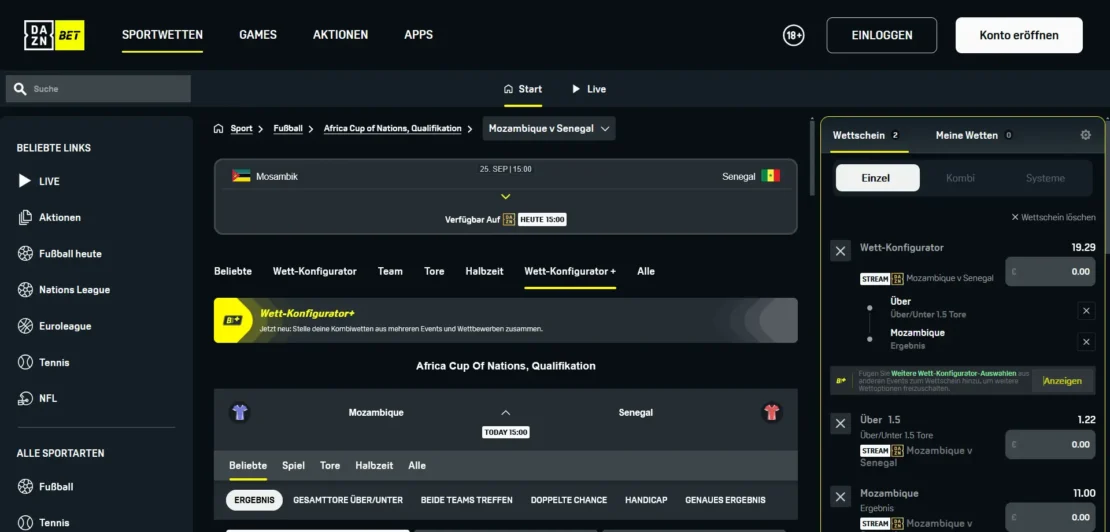Image resolution: width=1110 pixels, height=532 pixels.
Task: Open the Meine Wetten tab
Action: coord(974,135)
